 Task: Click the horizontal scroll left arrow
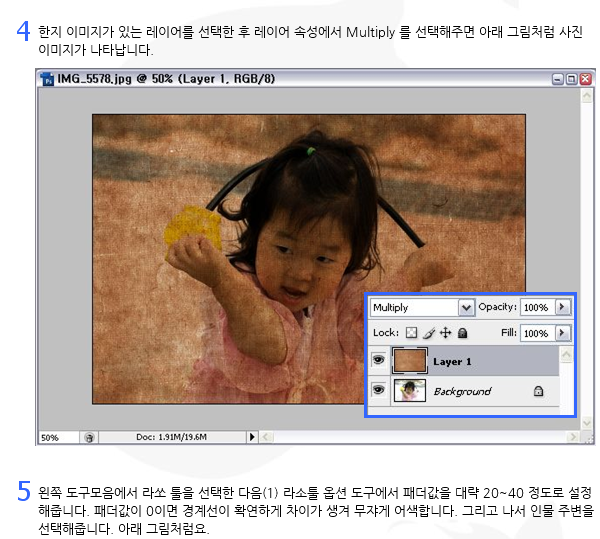click(x=267, y=437)
